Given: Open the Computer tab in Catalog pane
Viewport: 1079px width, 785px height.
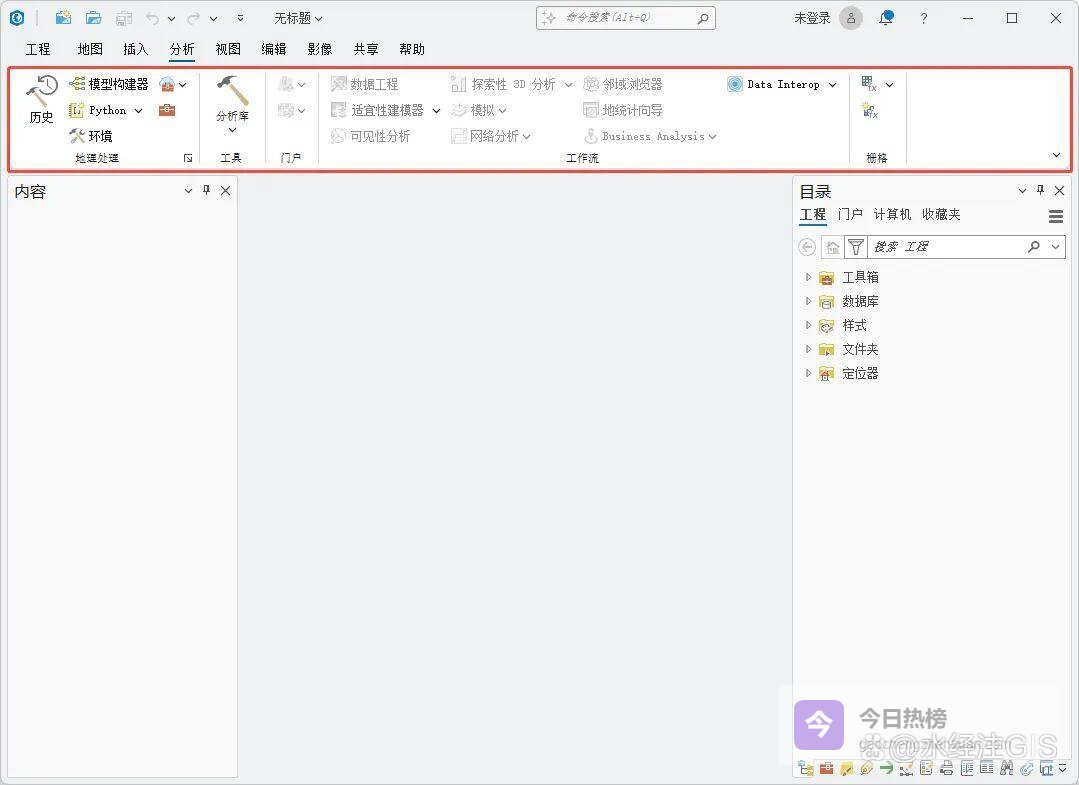Looking at the screenshot, I should (892, 214).
